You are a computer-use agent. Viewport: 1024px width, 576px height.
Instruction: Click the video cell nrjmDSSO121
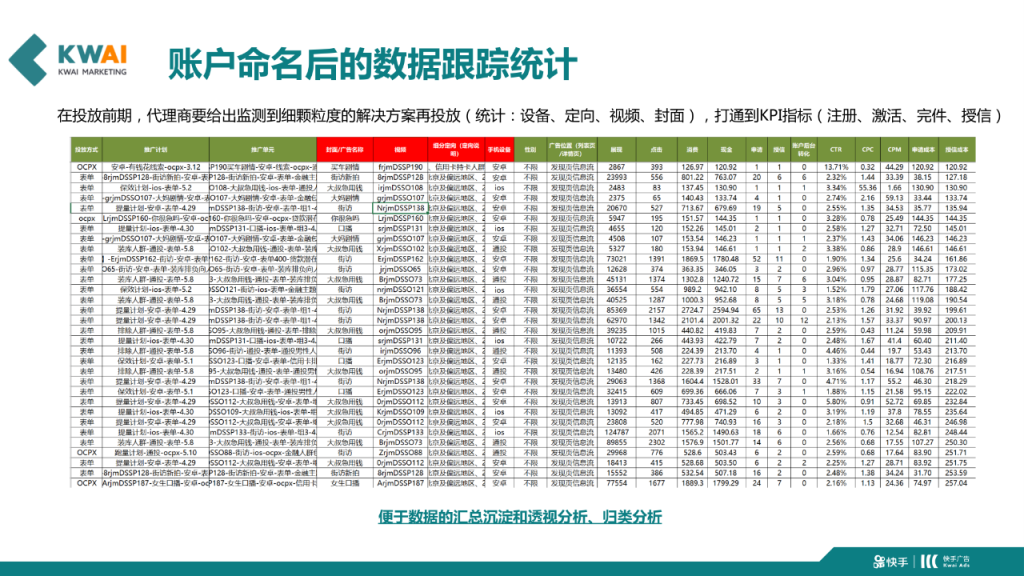coord(400,289)
